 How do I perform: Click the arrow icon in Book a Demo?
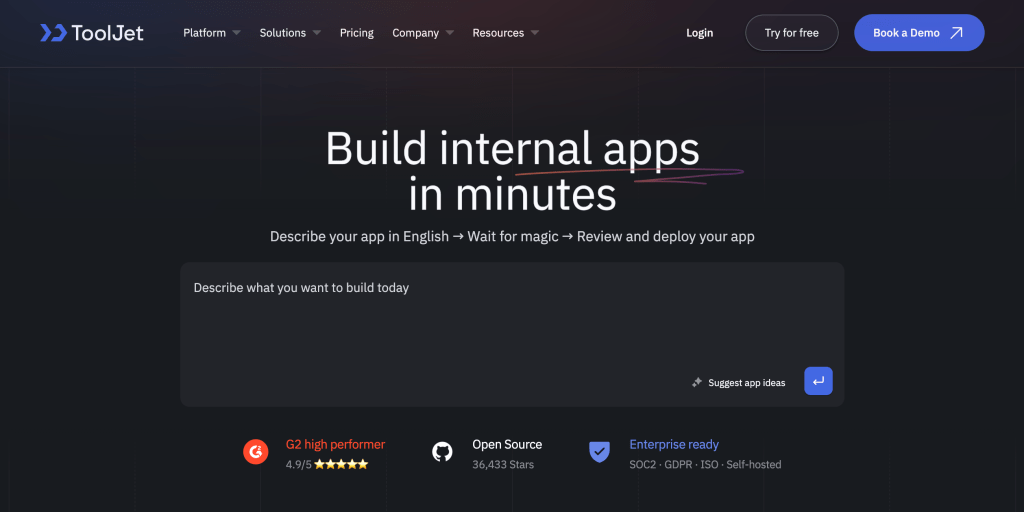tap(956, 33)
